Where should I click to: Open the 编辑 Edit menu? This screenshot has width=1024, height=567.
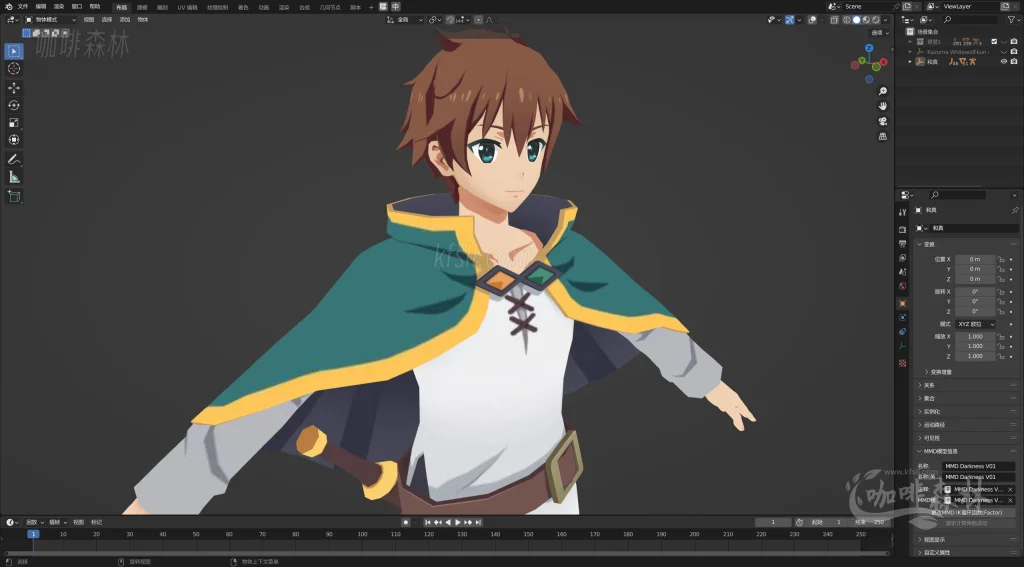point(41,7)
